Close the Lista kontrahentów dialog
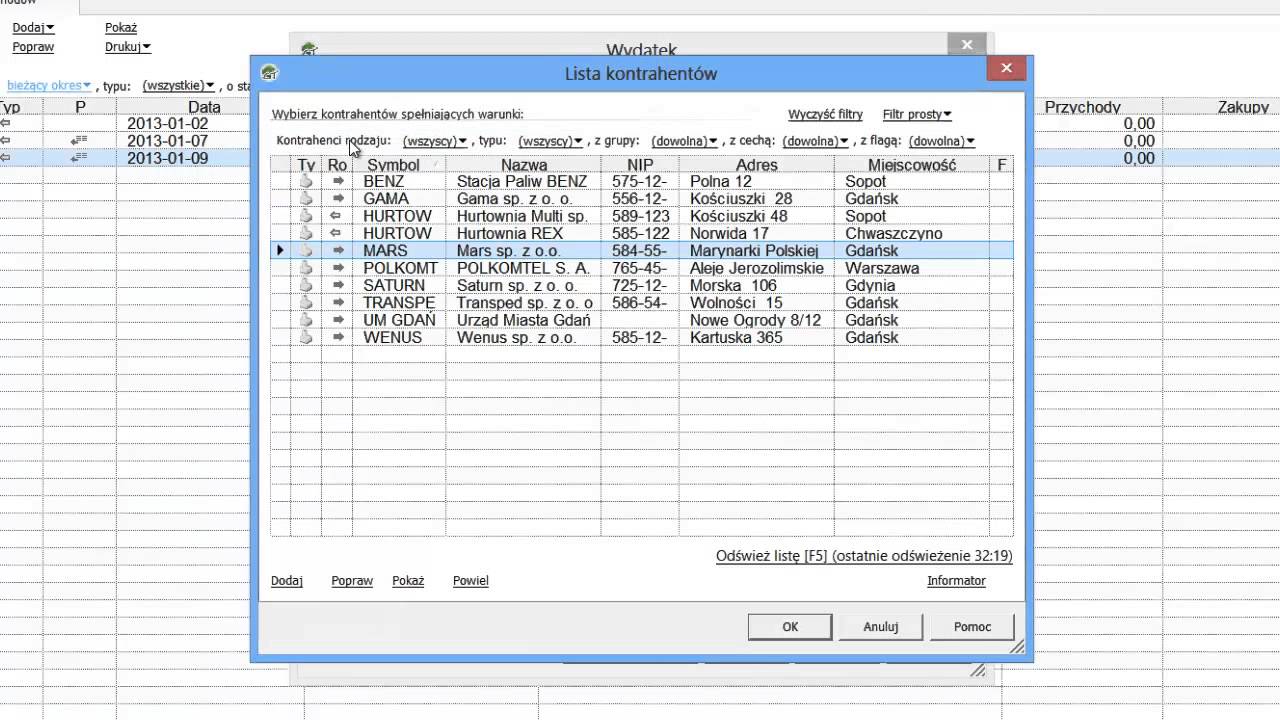The image size is (1280, 720). (1007, 69)
